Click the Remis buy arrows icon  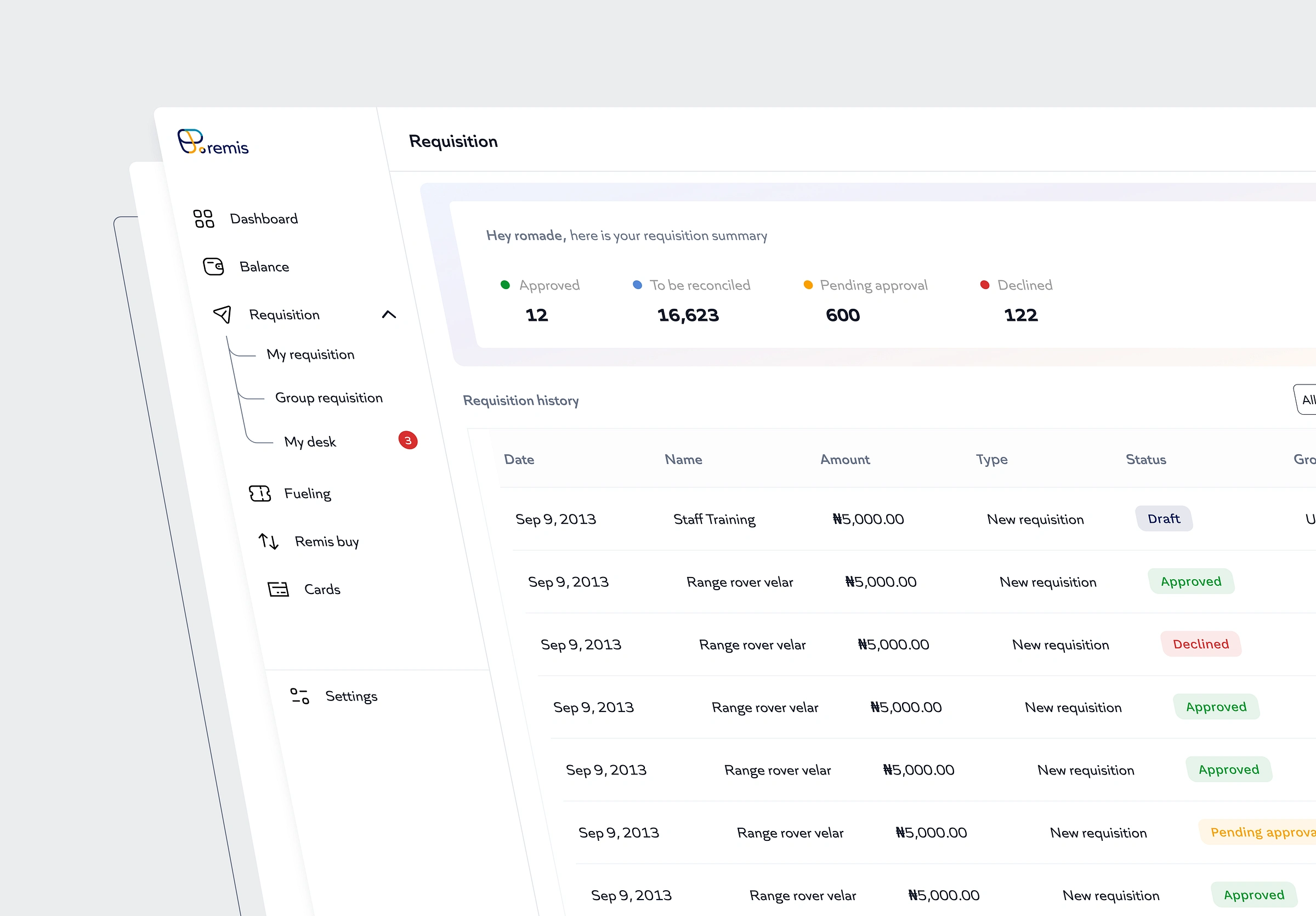[x=268, y=541]
